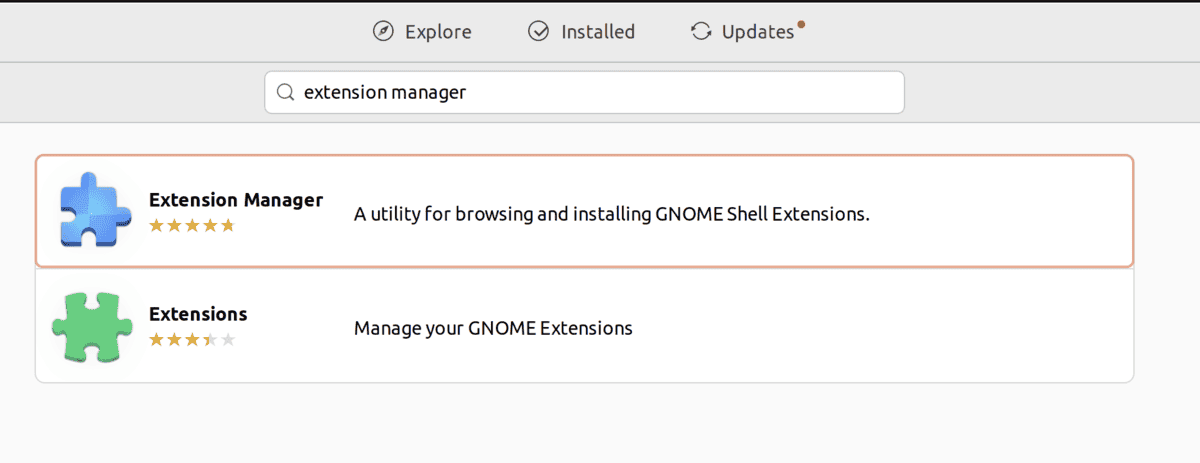The height and width of the screenshot is (463, 1200).
Task: Switch to the Explore tab
Action: point(422,32)
